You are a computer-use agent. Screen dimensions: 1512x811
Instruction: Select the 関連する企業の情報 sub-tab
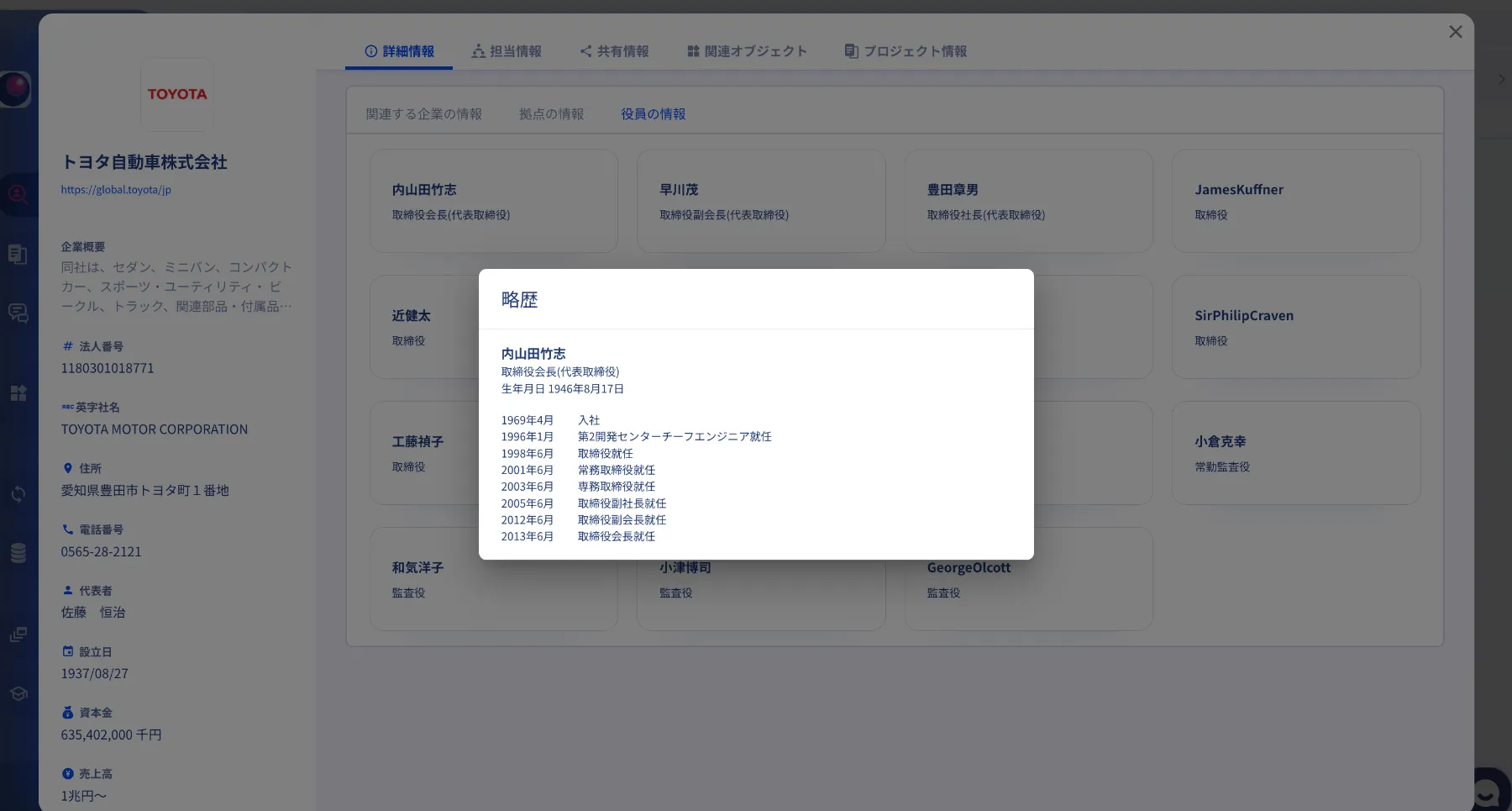coord(424,114)
